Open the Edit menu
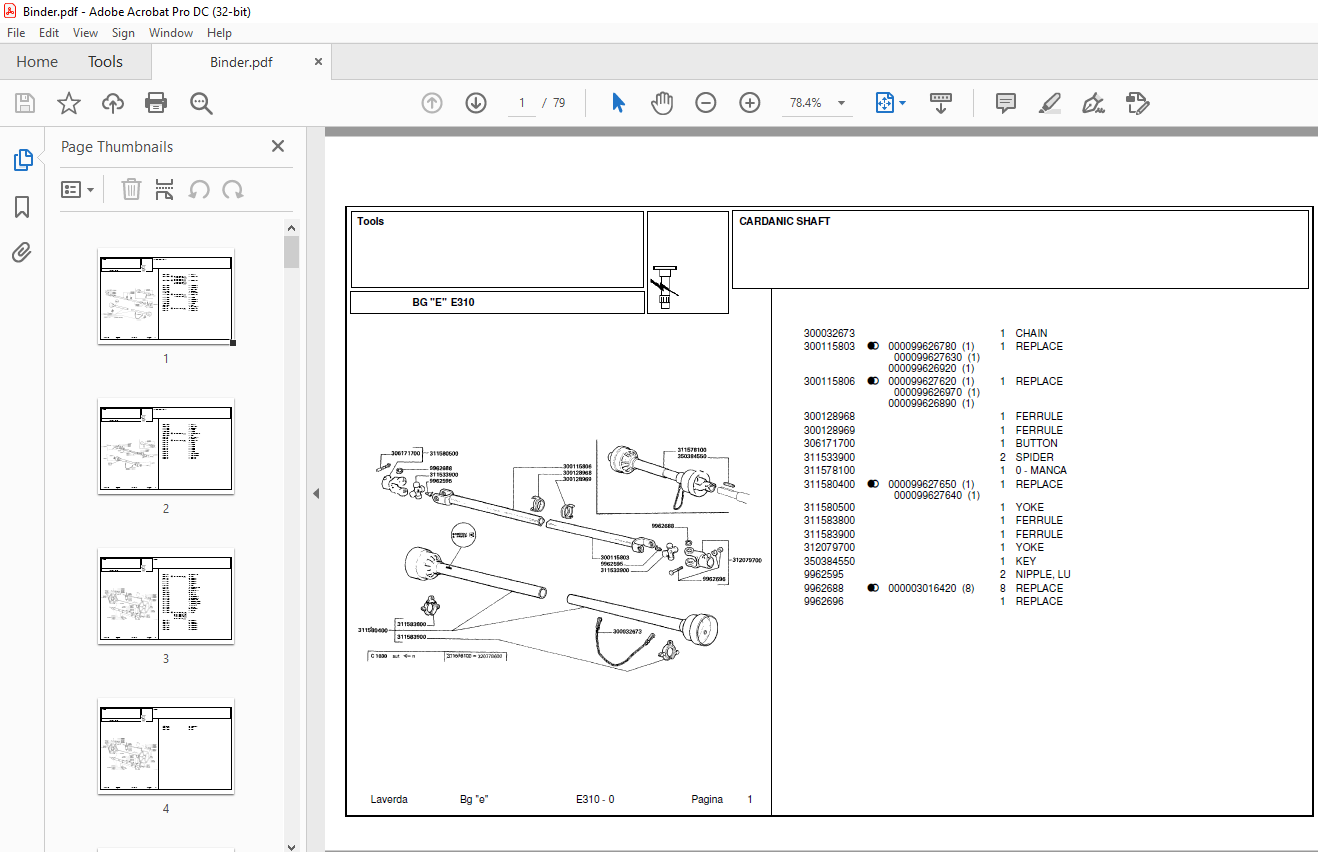Viewport: 1318px width, 852px height. [x=49, y=33]
